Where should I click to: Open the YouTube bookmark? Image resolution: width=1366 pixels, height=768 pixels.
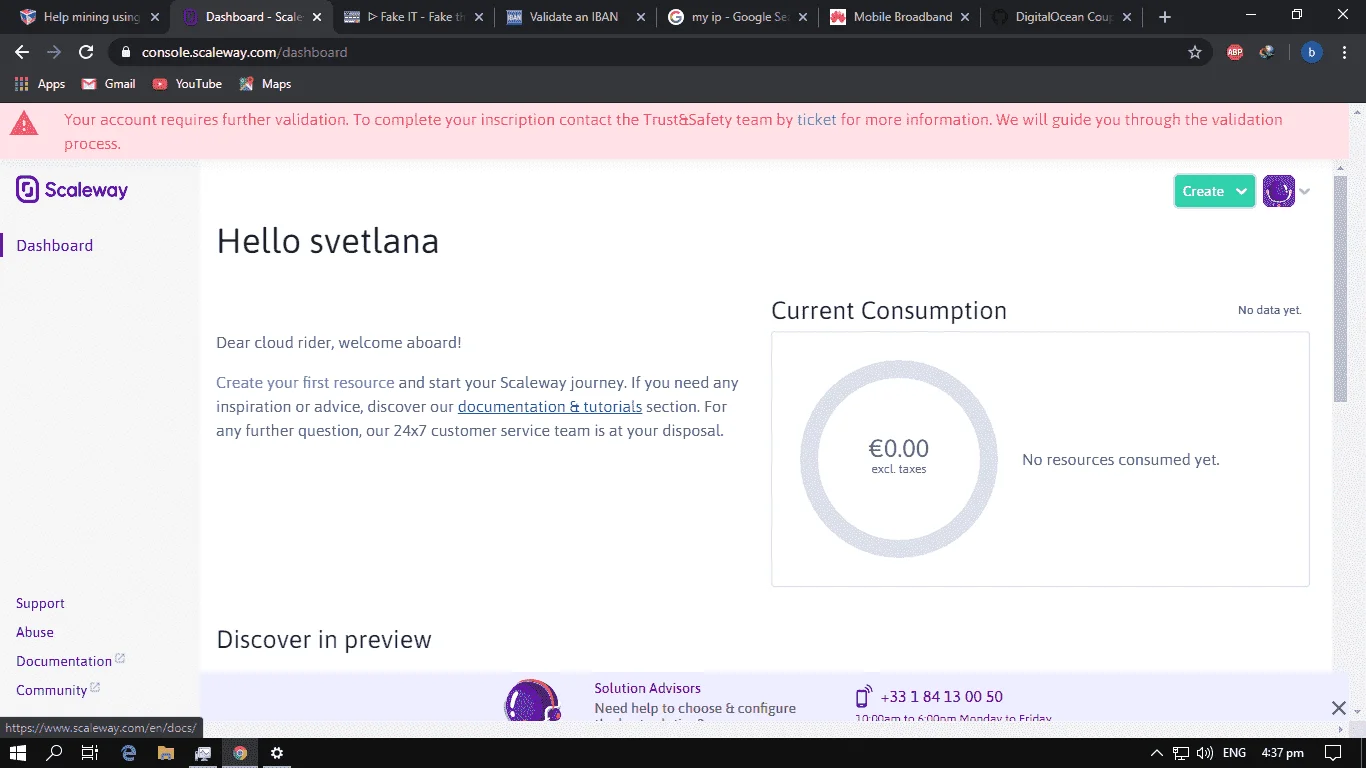(x=187, y=84)
